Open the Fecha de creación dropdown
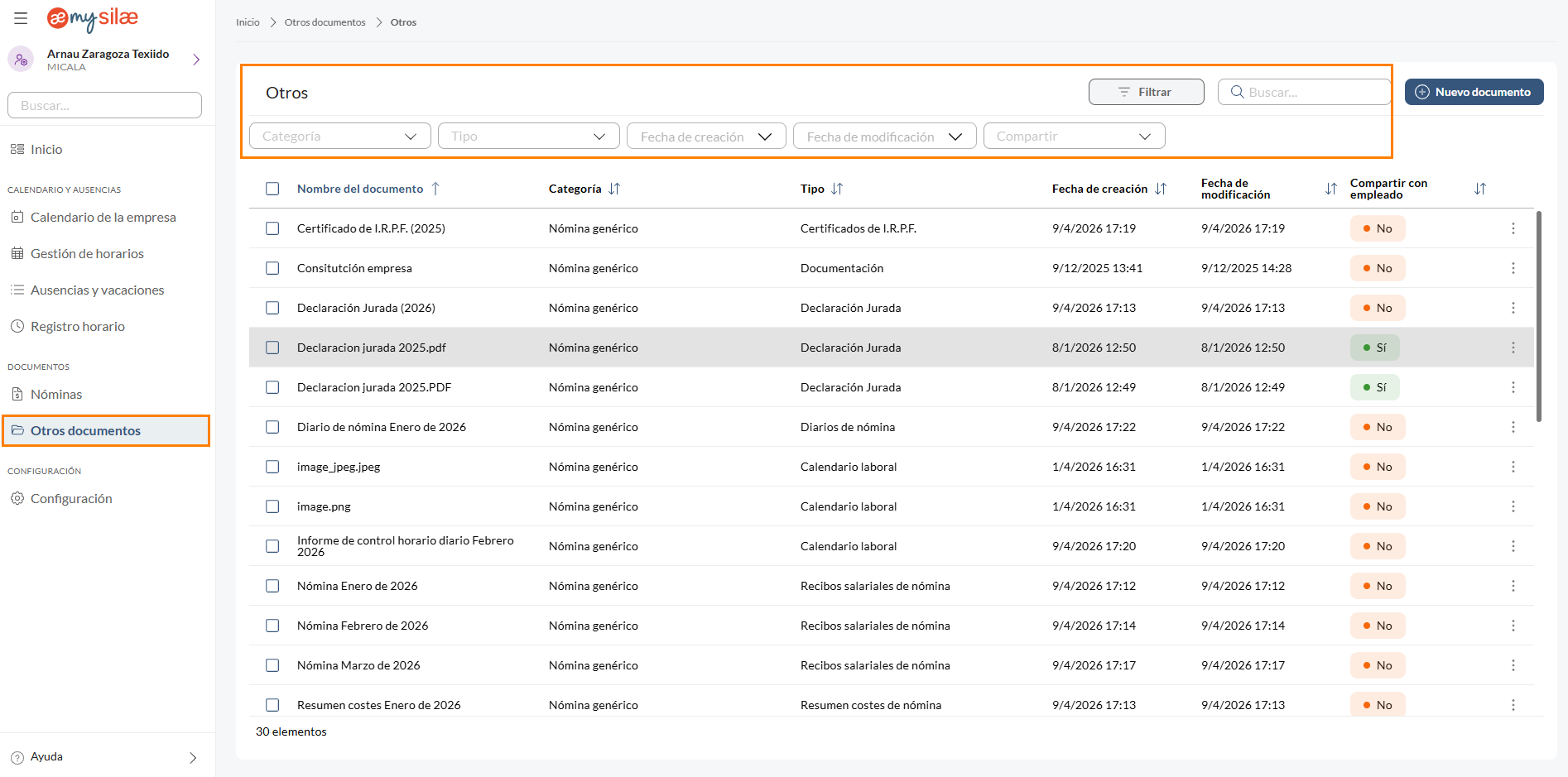 (706, 137)
